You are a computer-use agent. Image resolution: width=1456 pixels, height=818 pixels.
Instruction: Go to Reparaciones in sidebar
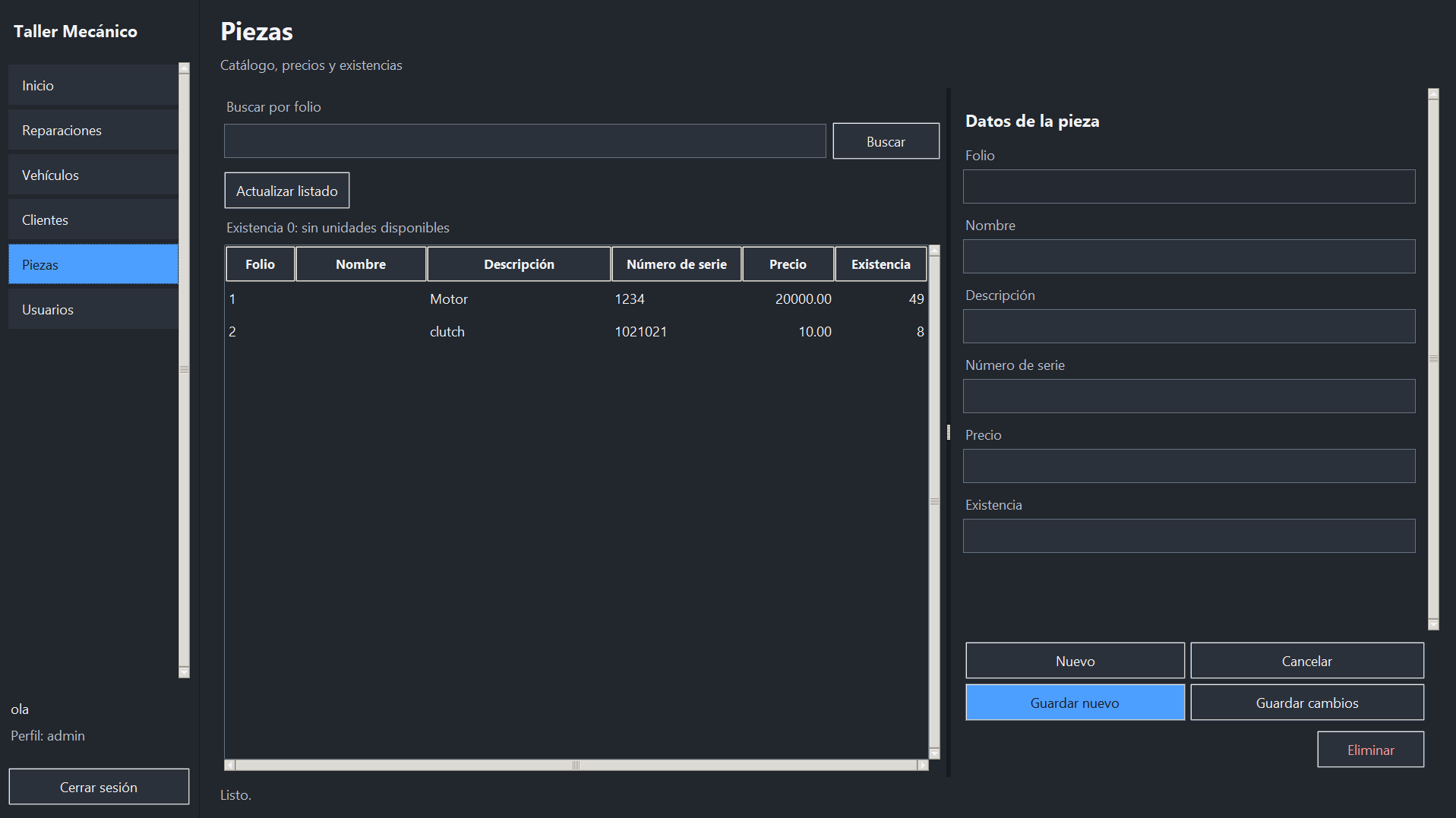tap(93, 130)
